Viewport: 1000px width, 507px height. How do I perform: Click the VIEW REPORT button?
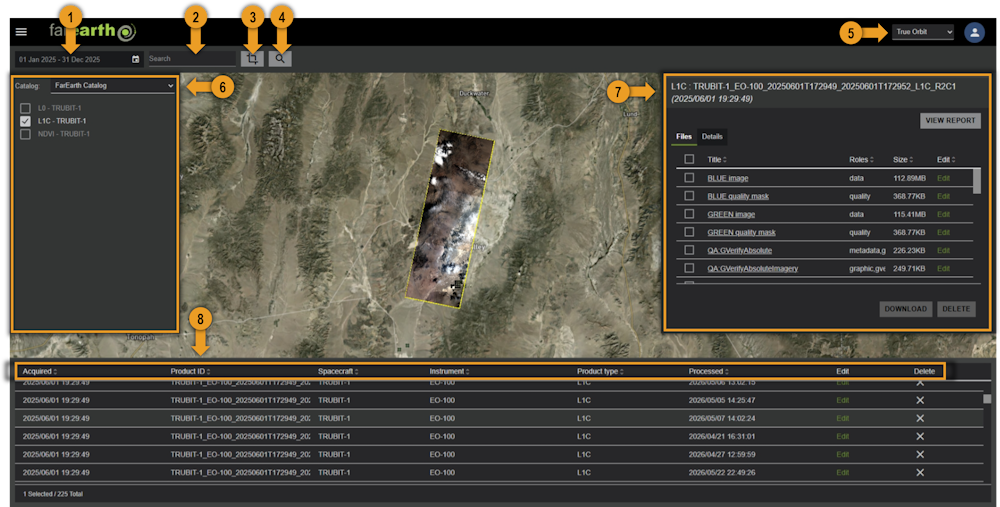pyautogui.click(x=950, y=121)
